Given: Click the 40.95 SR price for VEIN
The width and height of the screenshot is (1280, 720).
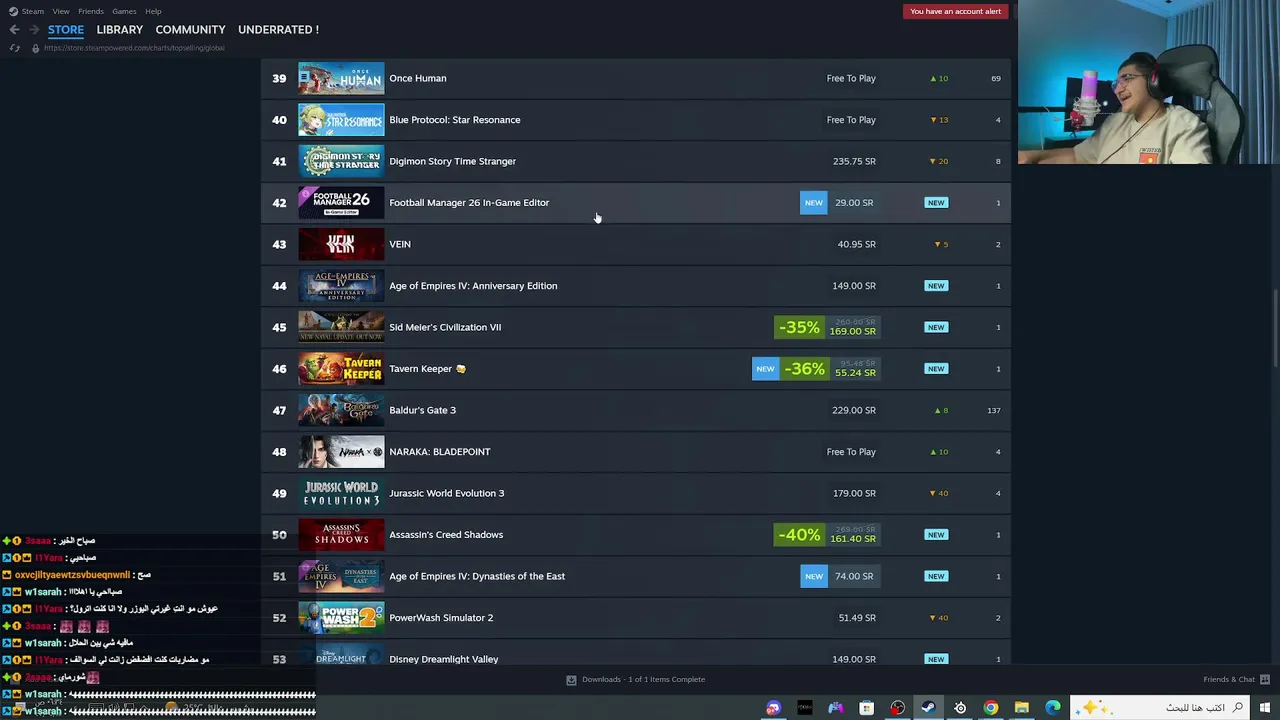Looking at the screenshot, I should click(x=856, y=244).
